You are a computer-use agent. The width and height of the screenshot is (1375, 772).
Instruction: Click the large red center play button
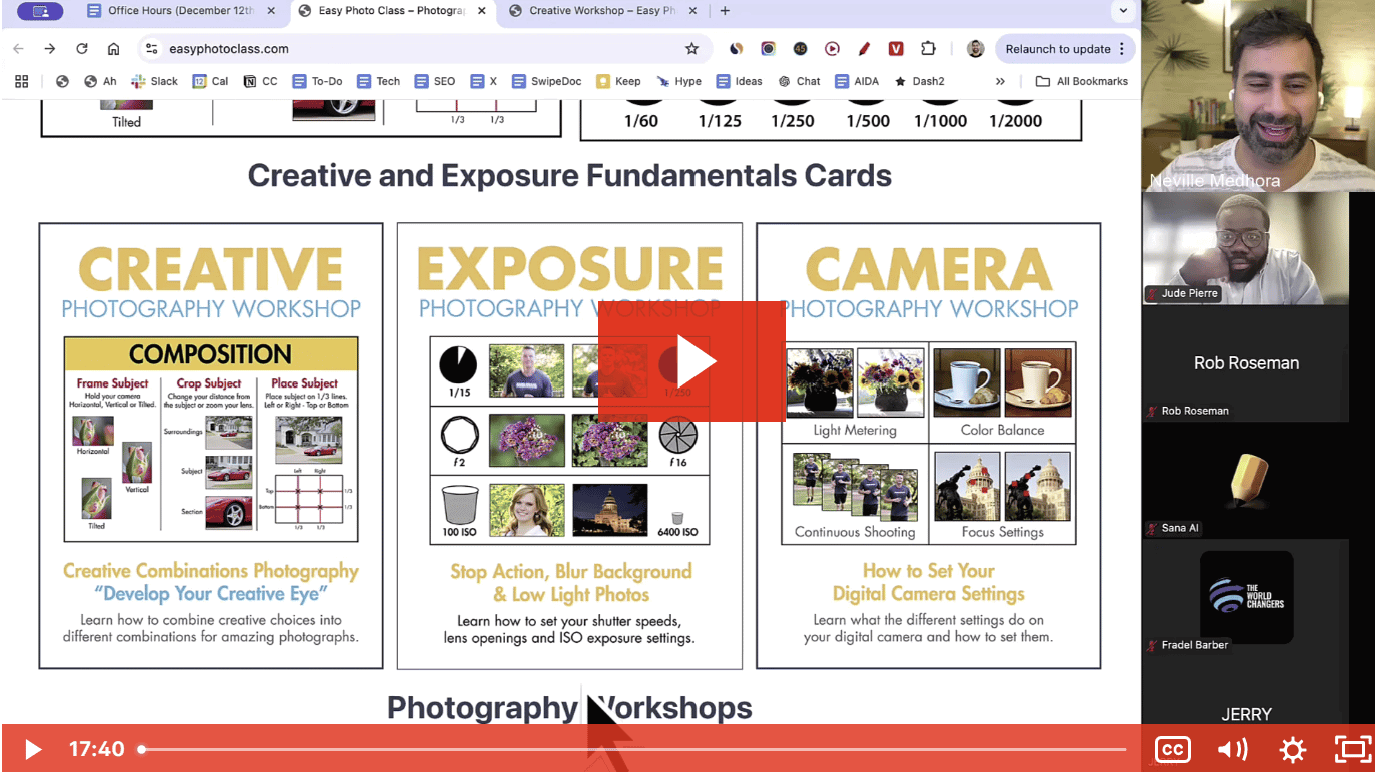coord(692,361)
